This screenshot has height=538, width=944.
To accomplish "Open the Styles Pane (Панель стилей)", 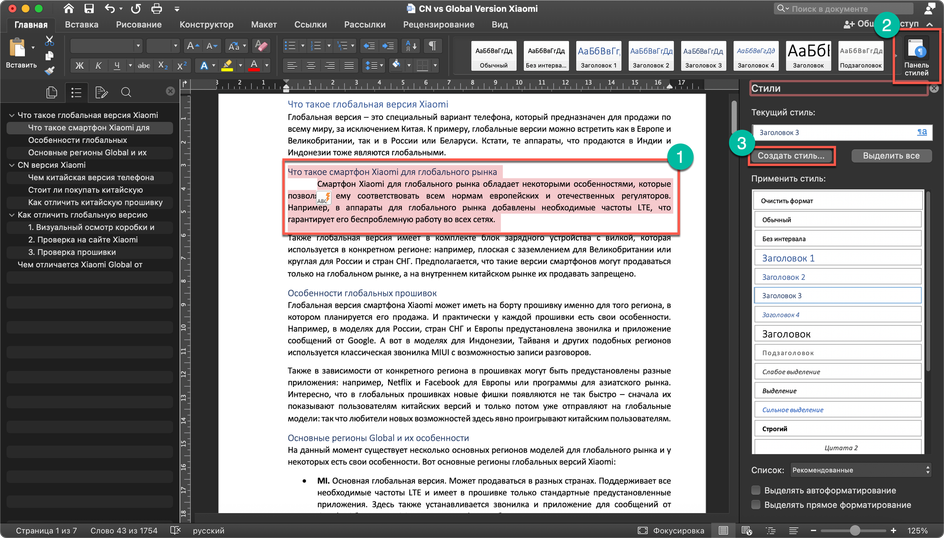I will (x=916, y=57).
